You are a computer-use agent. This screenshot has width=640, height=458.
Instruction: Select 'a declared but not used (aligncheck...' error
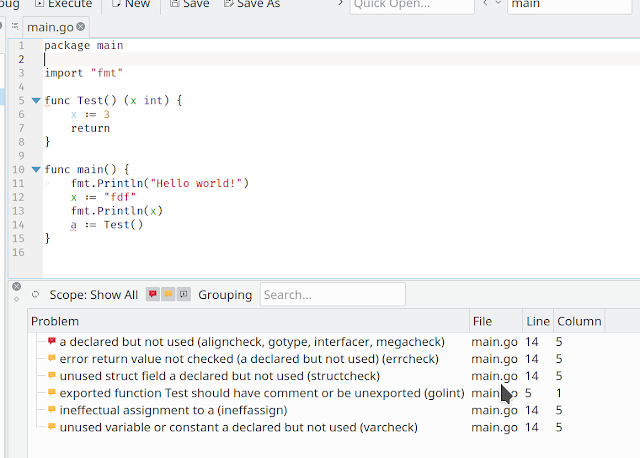252,342
